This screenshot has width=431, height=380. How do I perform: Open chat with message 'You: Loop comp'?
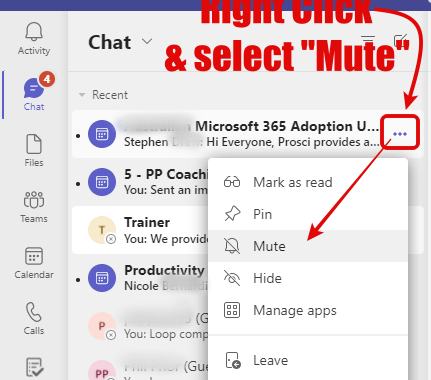140,326
